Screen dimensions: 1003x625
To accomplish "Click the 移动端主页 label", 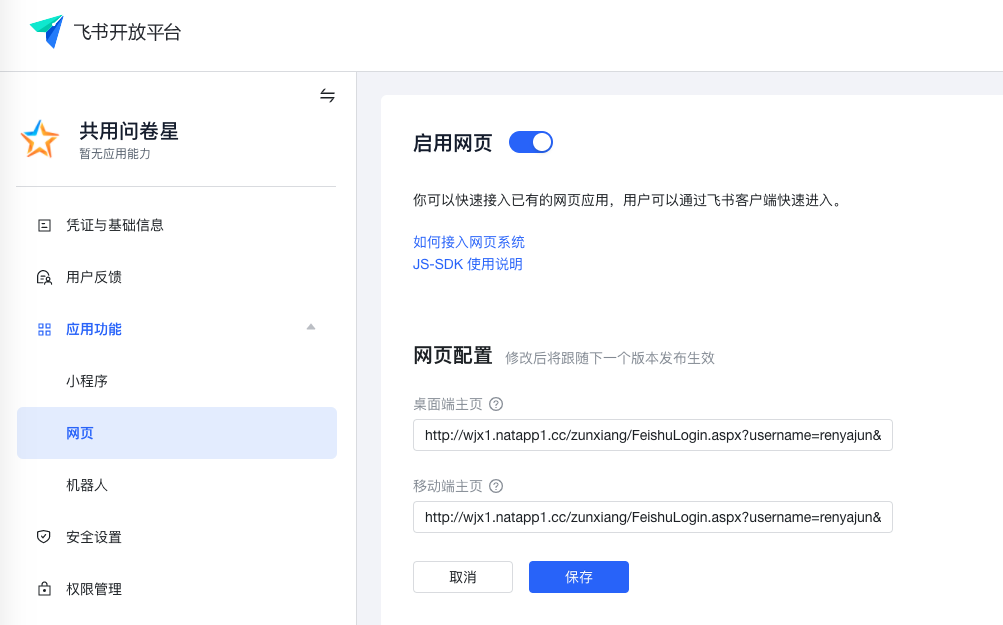I will pos(448,486).
